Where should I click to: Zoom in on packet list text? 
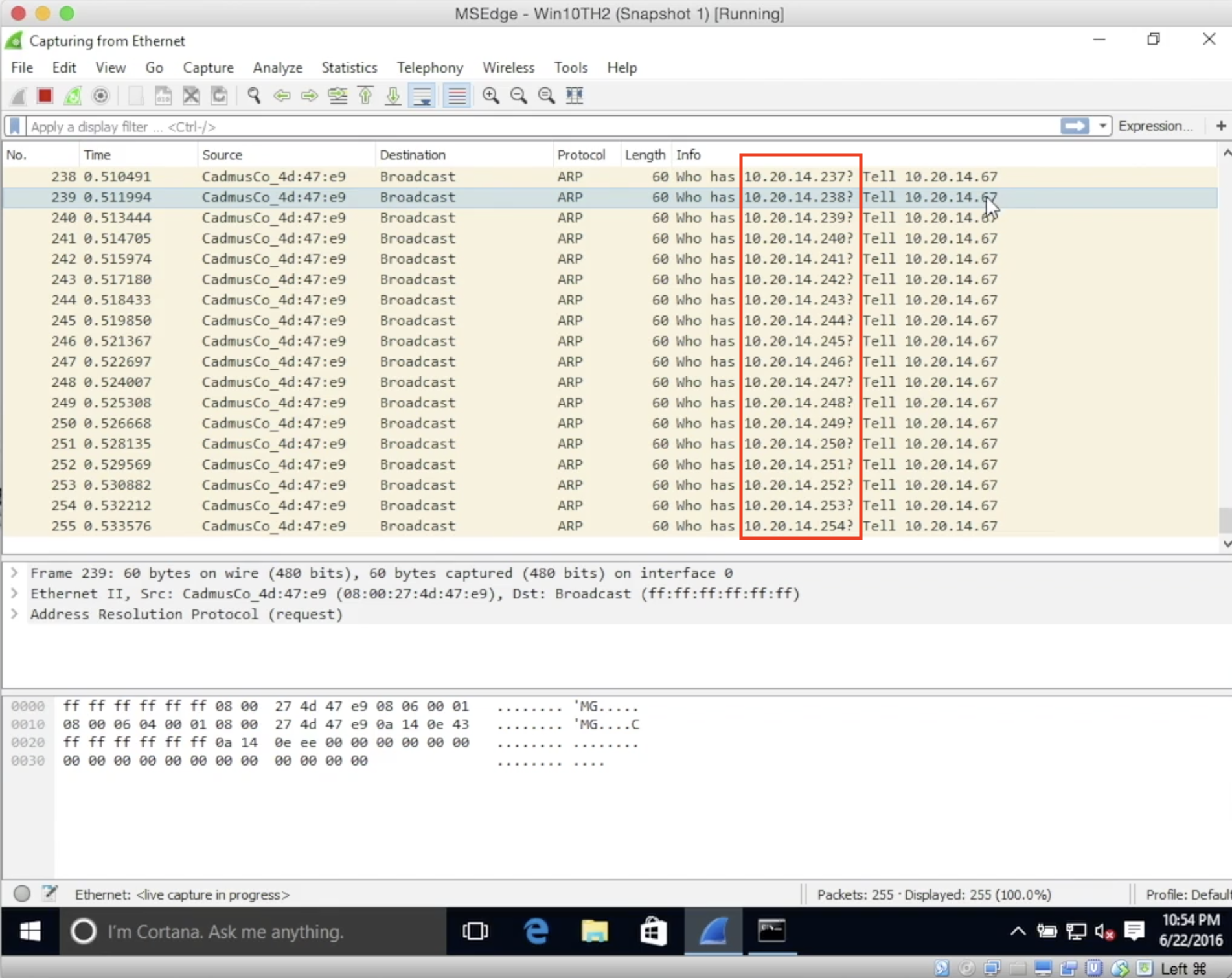click(x=491, y=96)
